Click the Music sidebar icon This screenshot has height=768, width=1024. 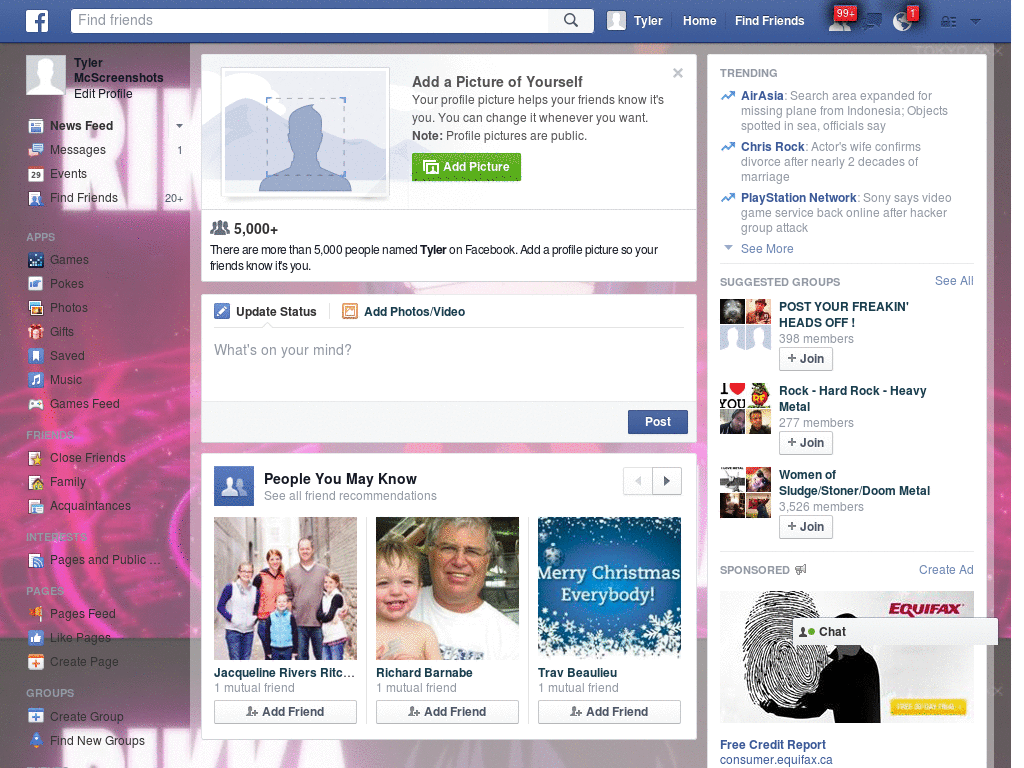36,379
